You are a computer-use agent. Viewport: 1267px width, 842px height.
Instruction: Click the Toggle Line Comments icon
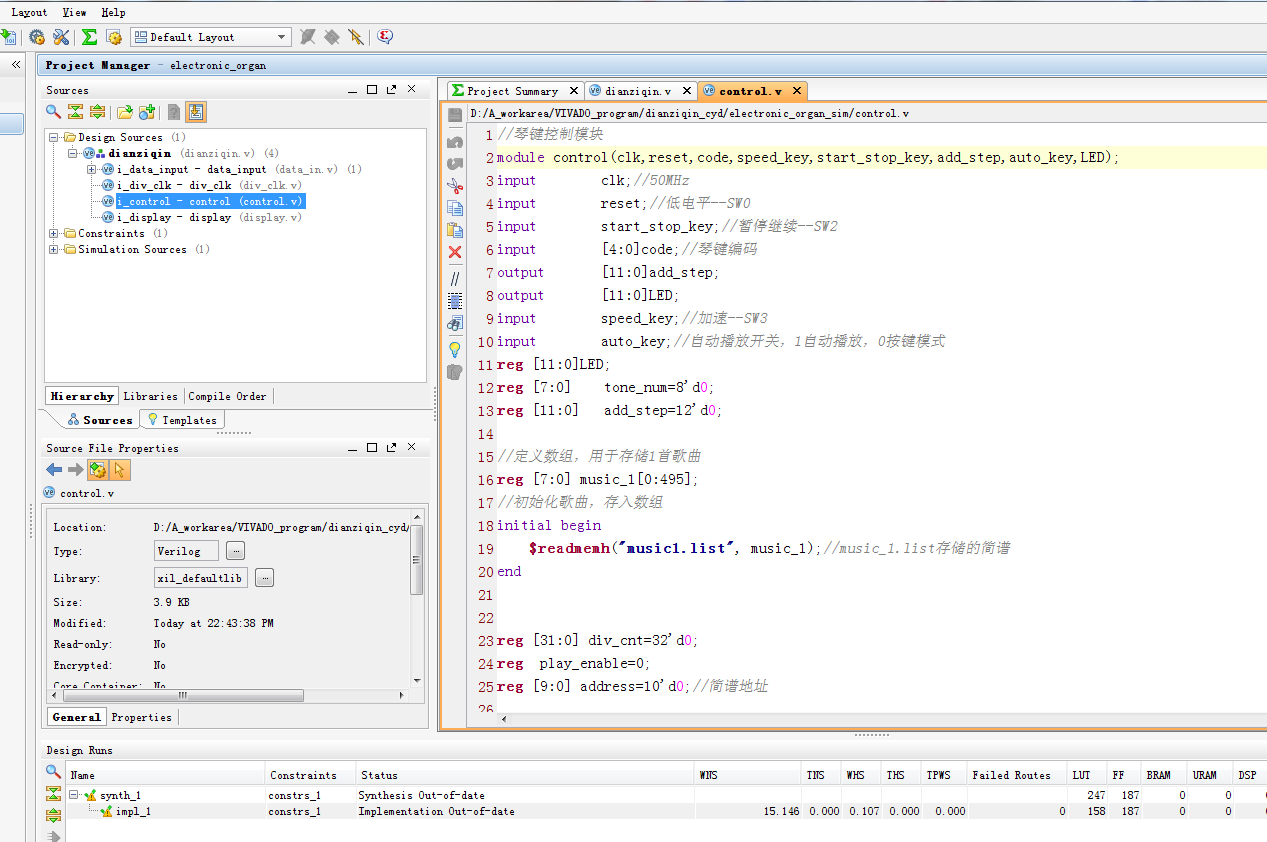pos(455,279)
